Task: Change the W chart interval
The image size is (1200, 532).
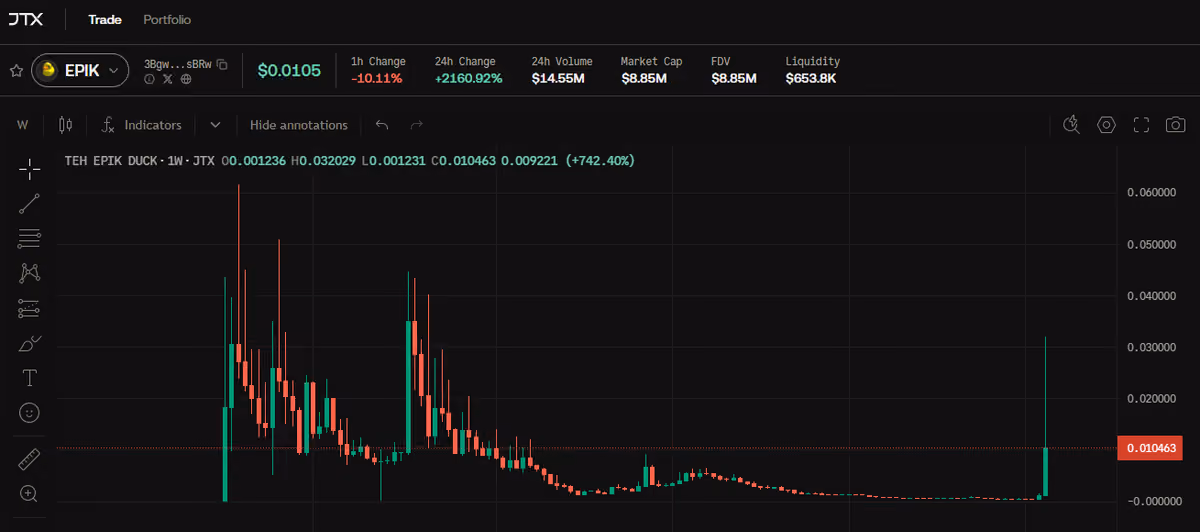Action: click(22, 125)
